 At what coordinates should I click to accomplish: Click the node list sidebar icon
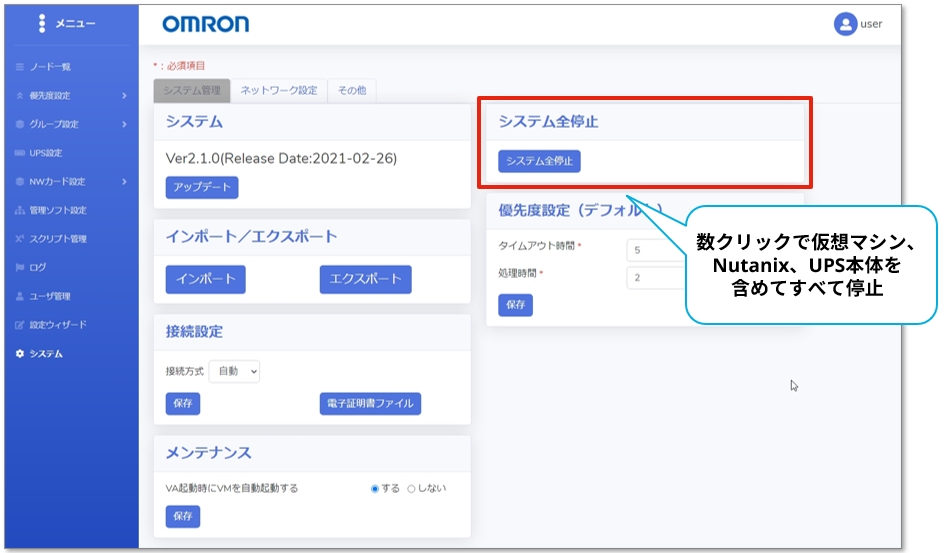click(20, 67)
